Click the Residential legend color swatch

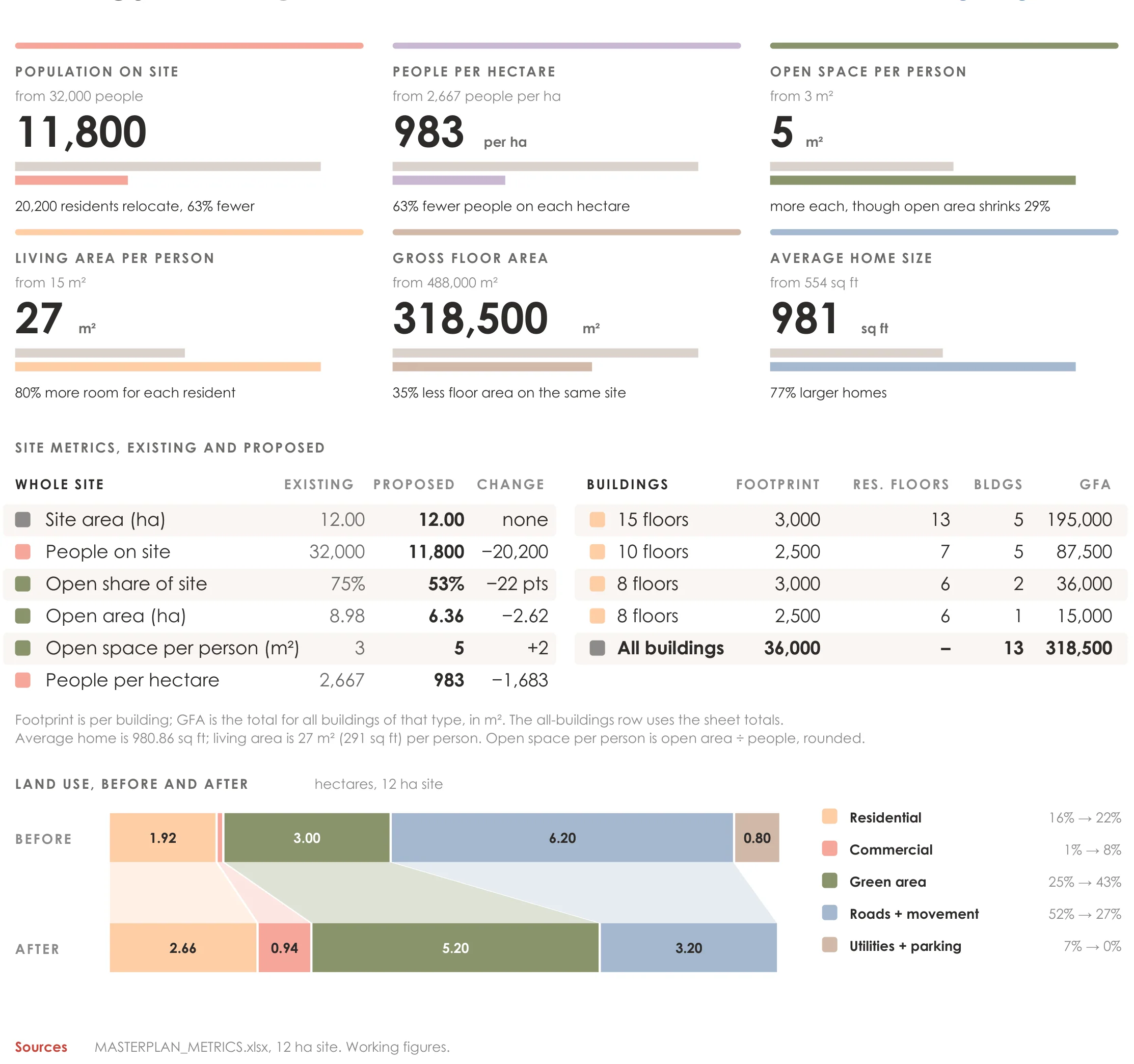pyautogui.click(x=829, y=816)
